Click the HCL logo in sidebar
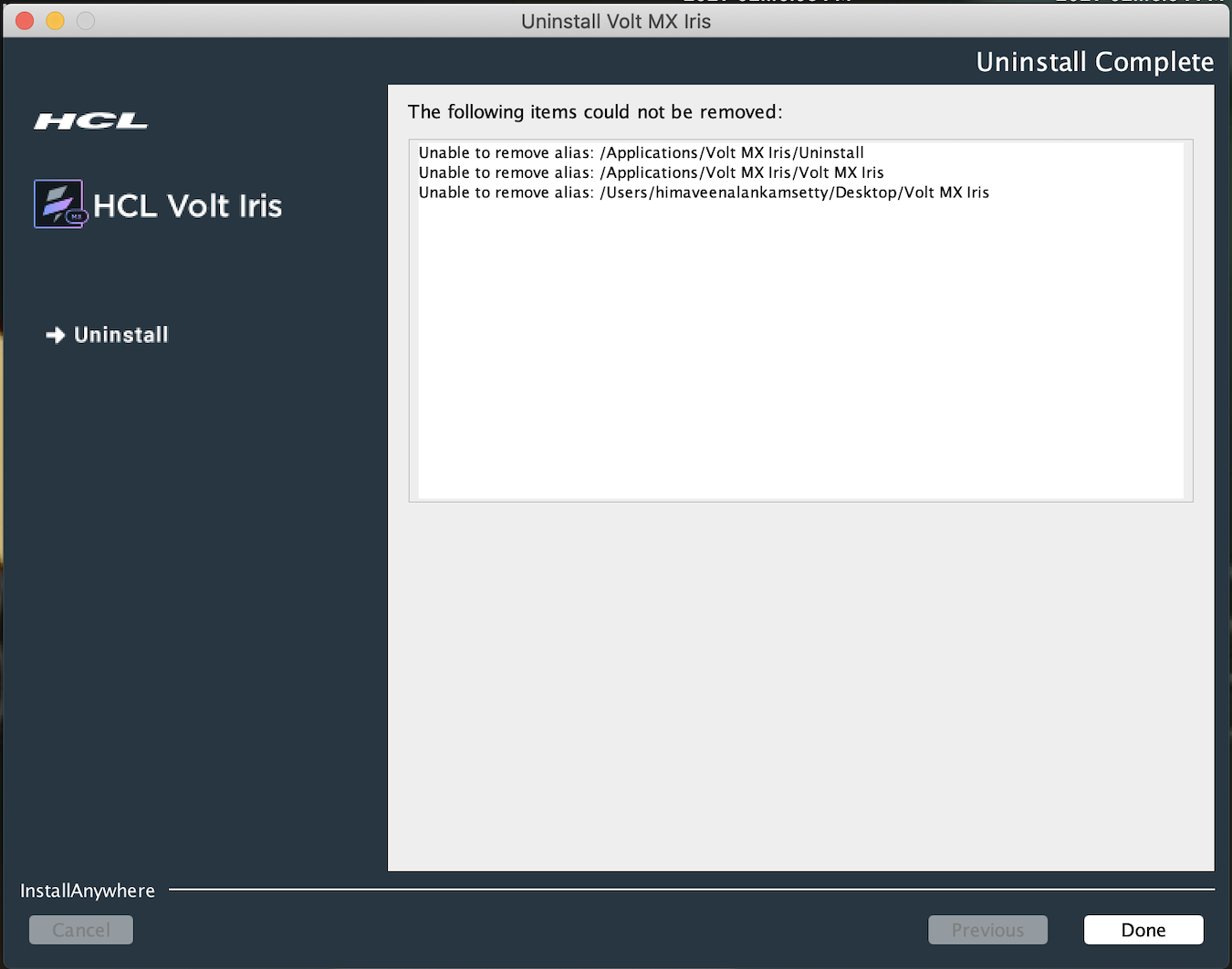 91,120
